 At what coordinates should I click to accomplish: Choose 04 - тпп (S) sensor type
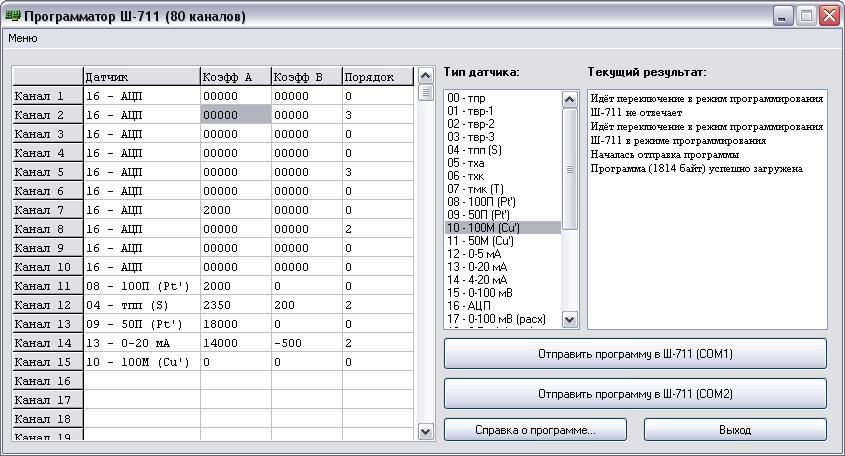pos(475,149)
